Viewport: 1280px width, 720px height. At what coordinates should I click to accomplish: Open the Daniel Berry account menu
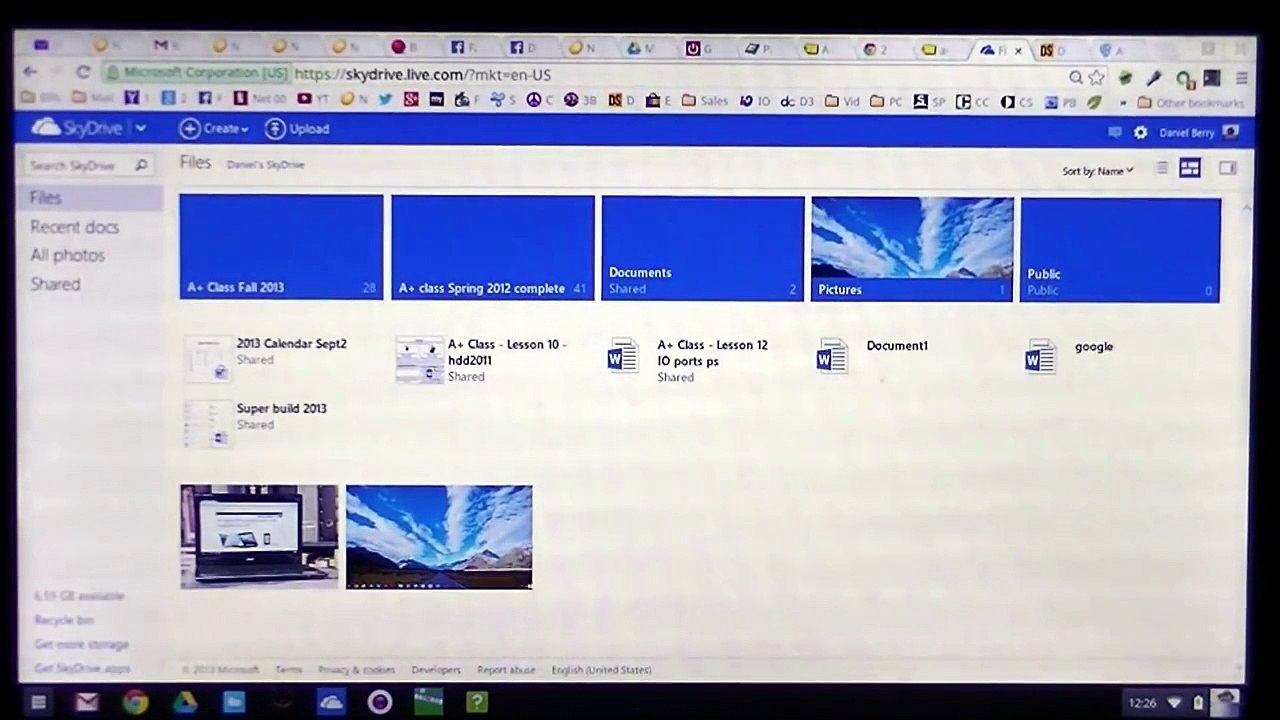(1199, 132)
